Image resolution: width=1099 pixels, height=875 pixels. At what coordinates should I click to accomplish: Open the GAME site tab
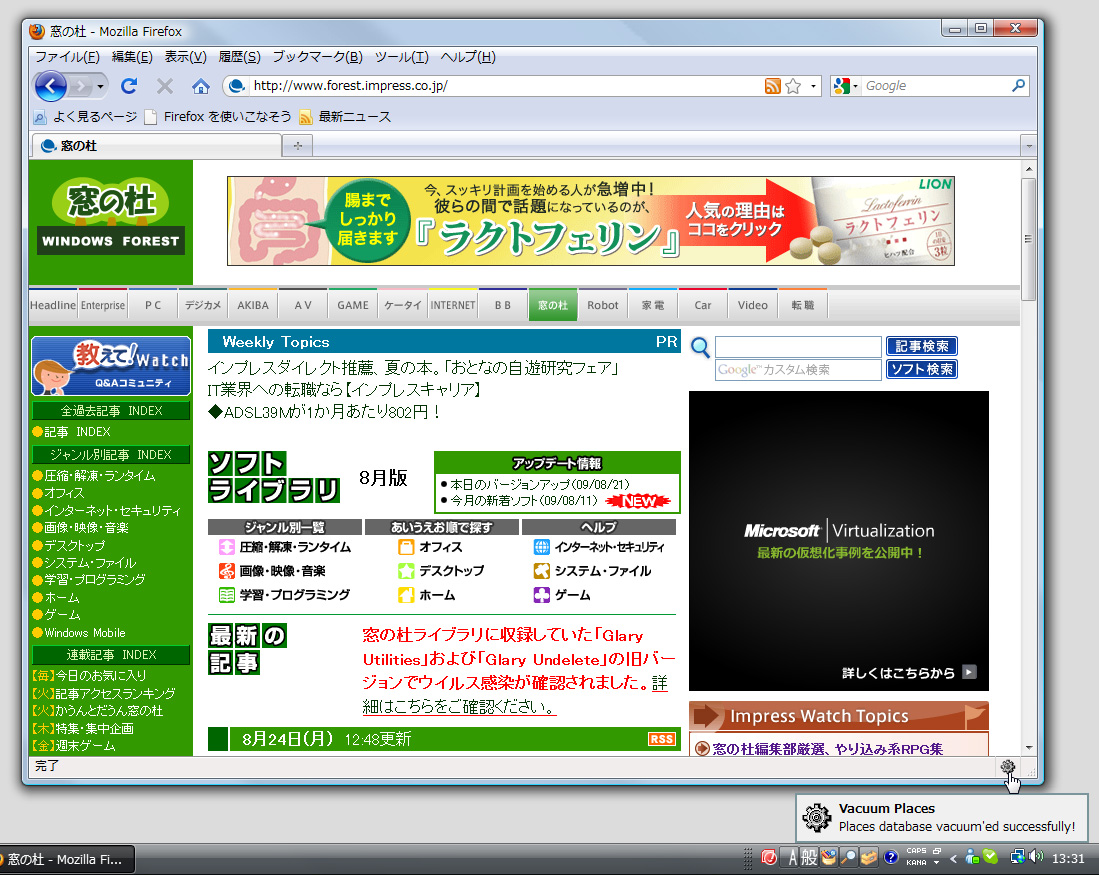(353, 305)
